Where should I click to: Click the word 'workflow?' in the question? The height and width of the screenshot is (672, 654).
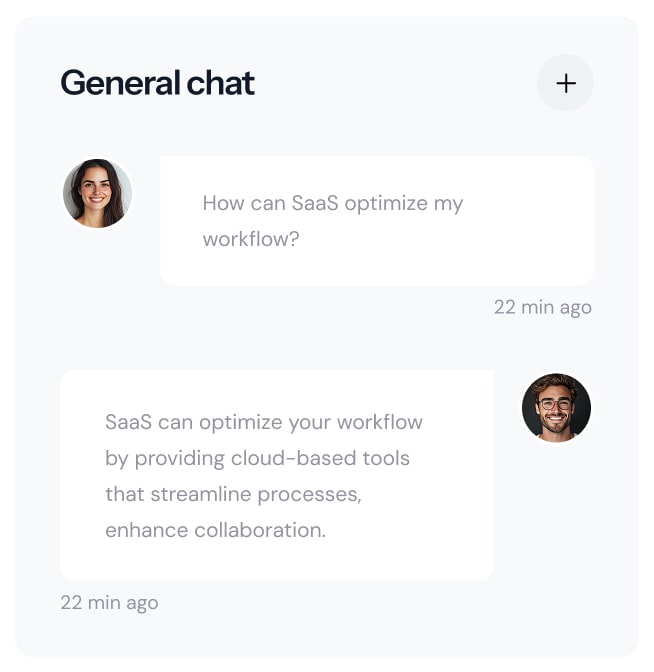click(251, 240)
